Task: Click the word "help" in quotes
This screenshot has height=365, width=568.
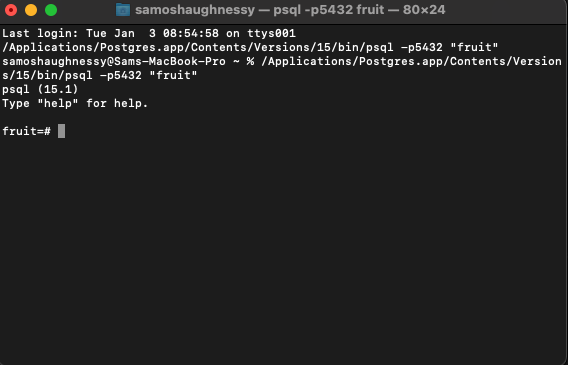Action: (58, 103)
